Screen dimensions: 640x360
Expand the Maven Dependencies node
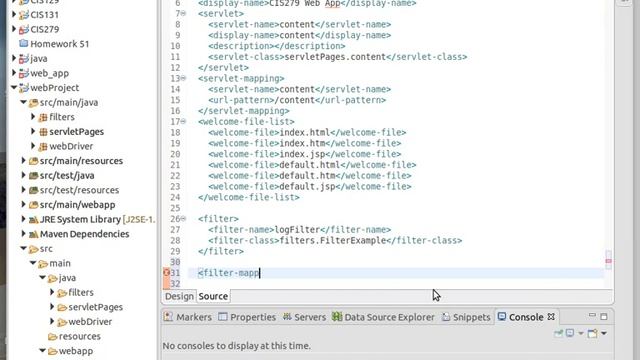(x=24, y=233)
